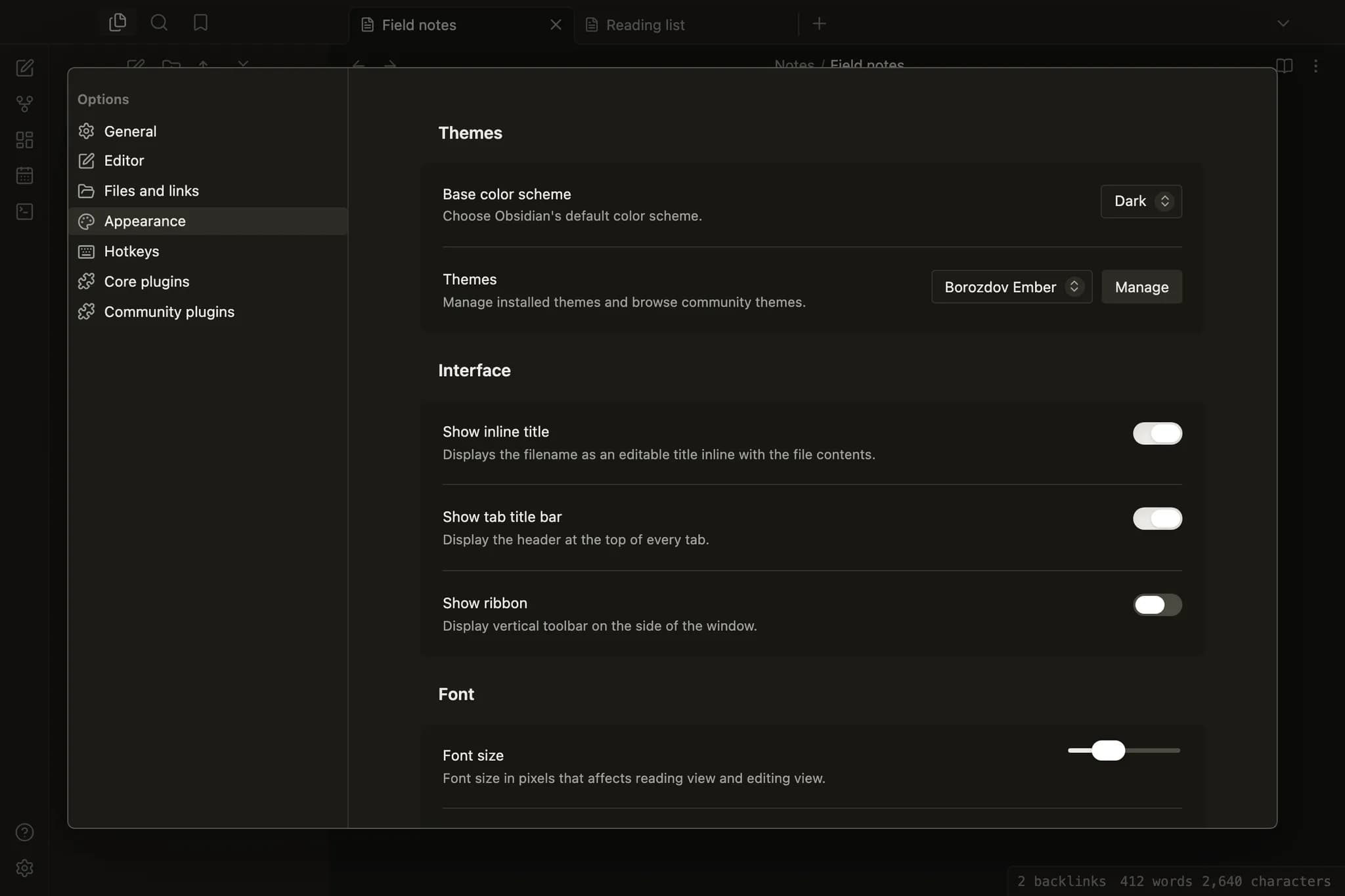Switch to the Reading list tab

[686, 25]
